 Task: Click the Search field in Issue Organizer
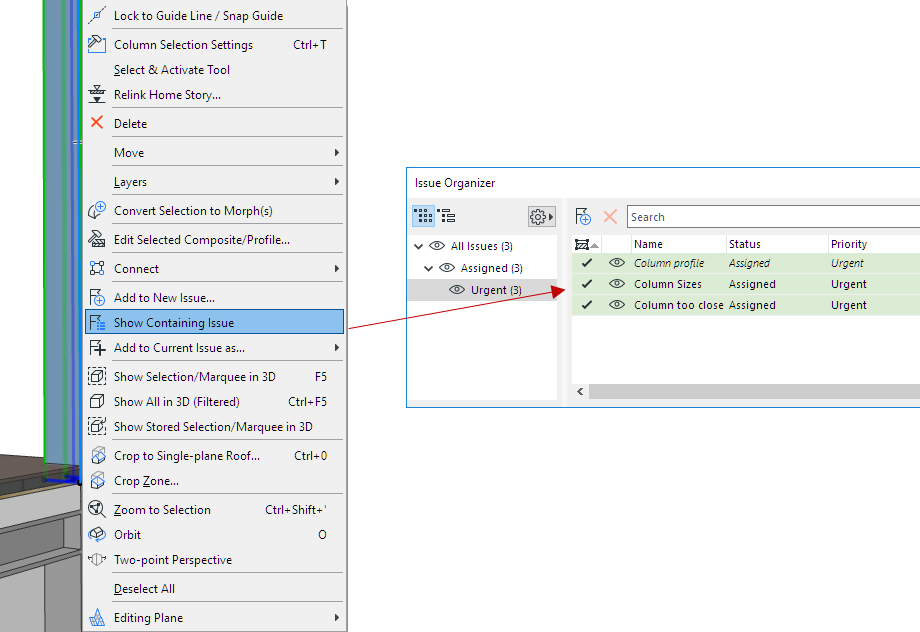773,217
